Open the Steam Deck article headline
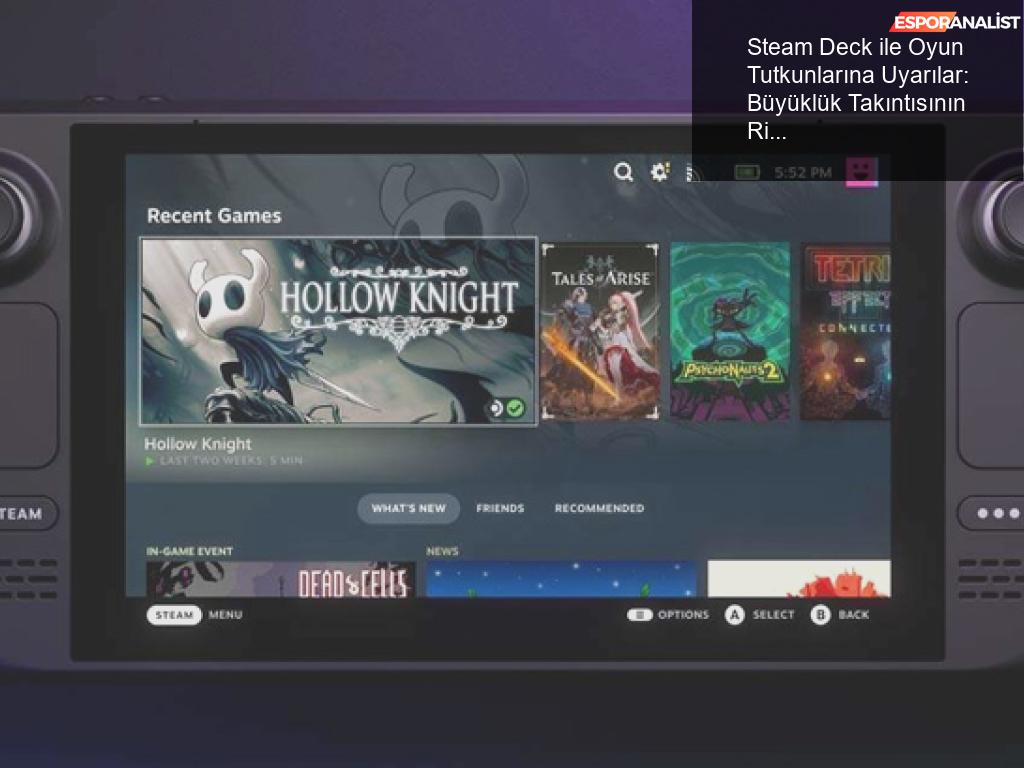The height and width of the screenshot is (768, 1024). pyautogui.click(x=857, y=89)
